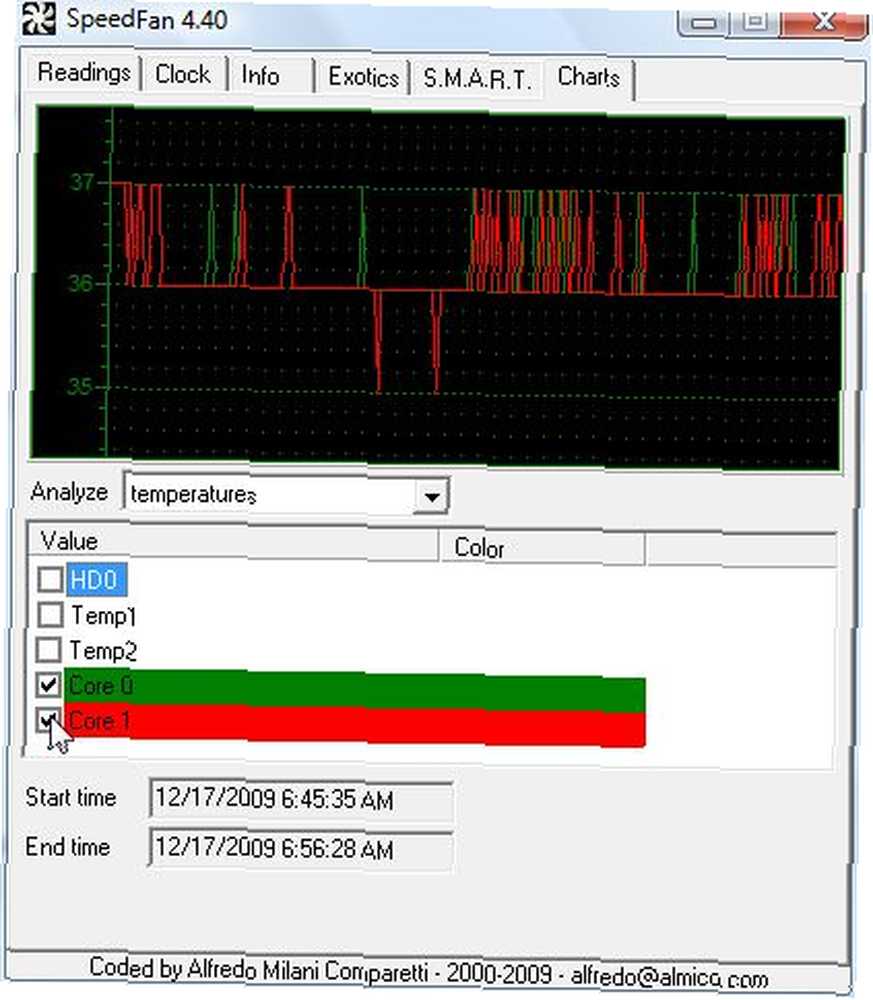Click the temperature chart area
This screenshot has height=1000, width=873.
[x=438, y=287]
